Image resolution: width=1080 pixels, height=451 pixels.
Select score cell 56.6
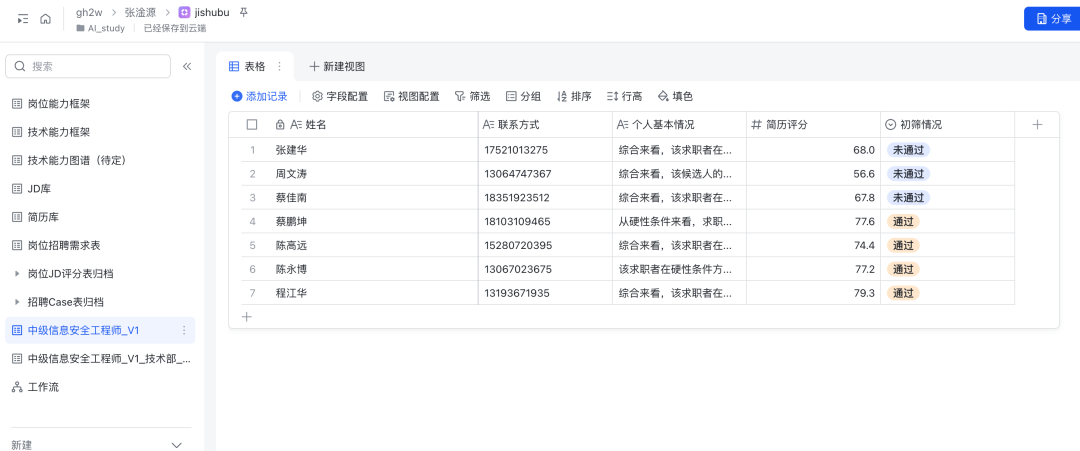pyautogui.click(x=813, y=174)
